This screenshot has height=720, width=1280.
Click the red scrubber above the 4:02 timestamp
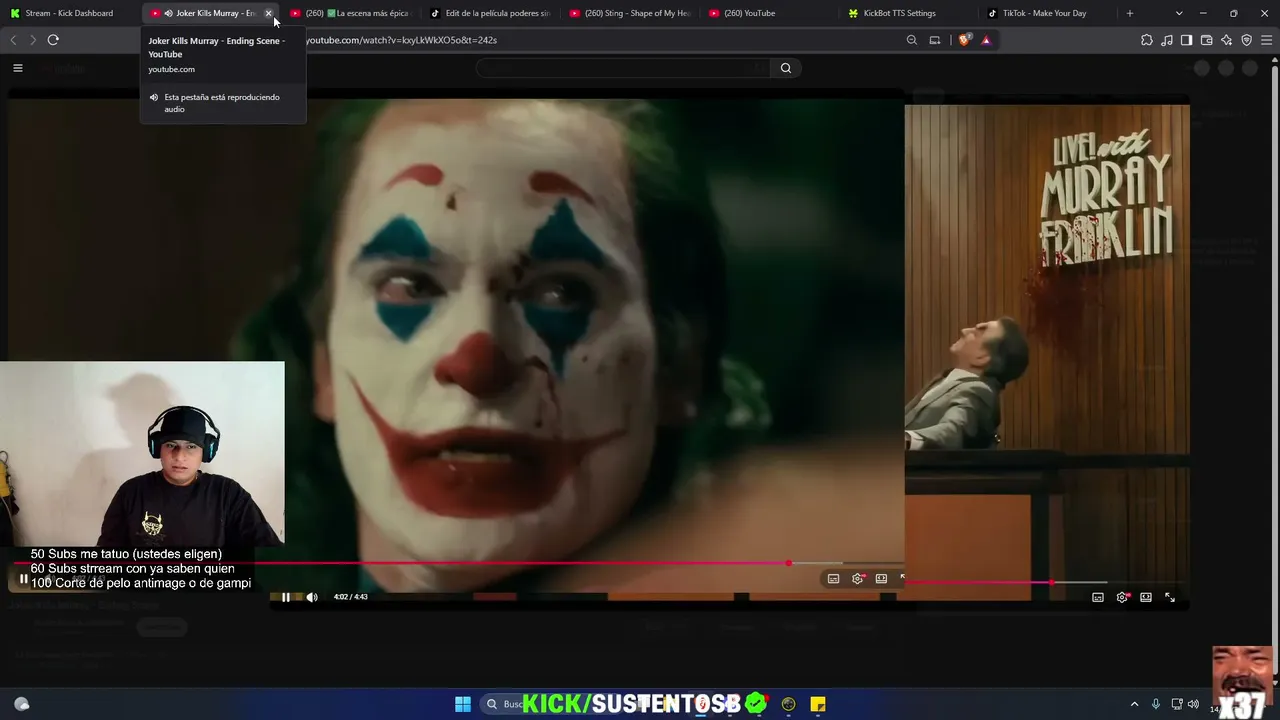click(788, 563)
